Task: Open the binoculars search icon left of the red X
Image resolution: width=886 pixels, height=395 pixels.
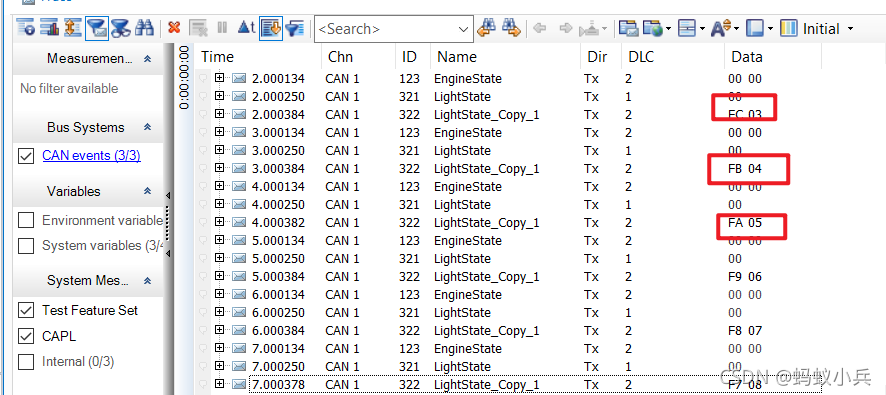Action: point(145,28)
